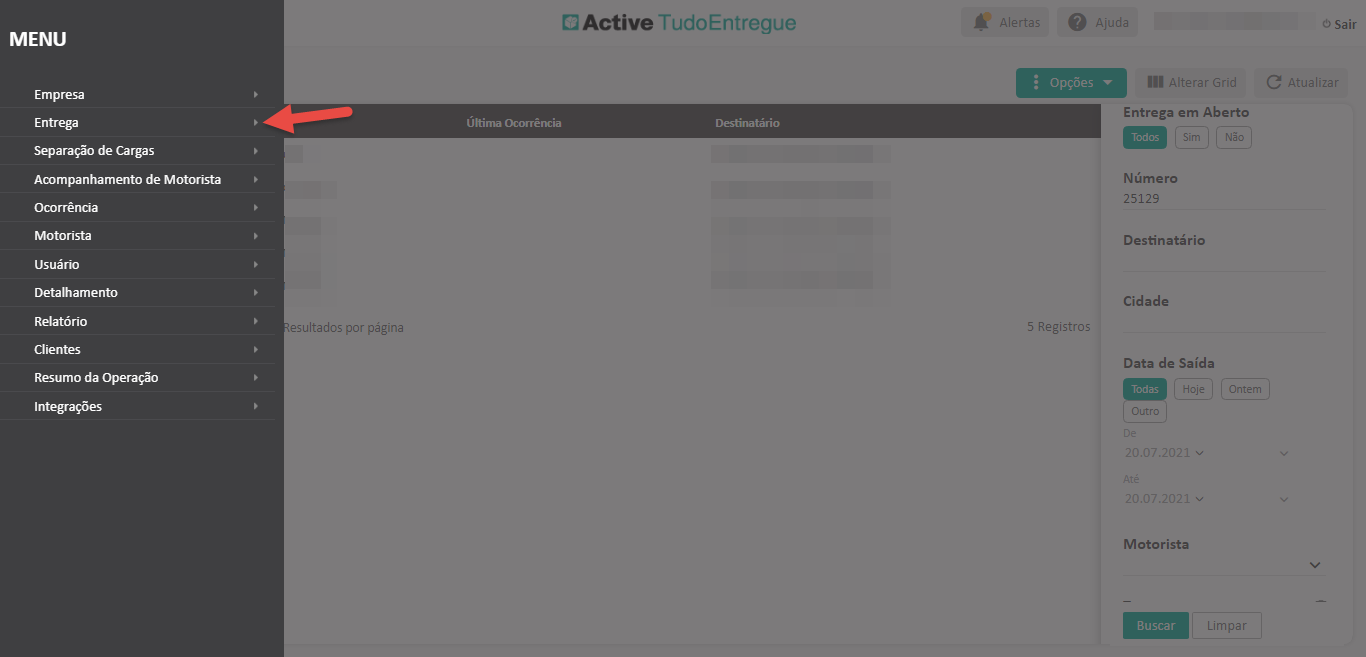Open the Motorista filter dropdown
The width and height of the screenshot is (1366, 657).
tap(1314, 566)
